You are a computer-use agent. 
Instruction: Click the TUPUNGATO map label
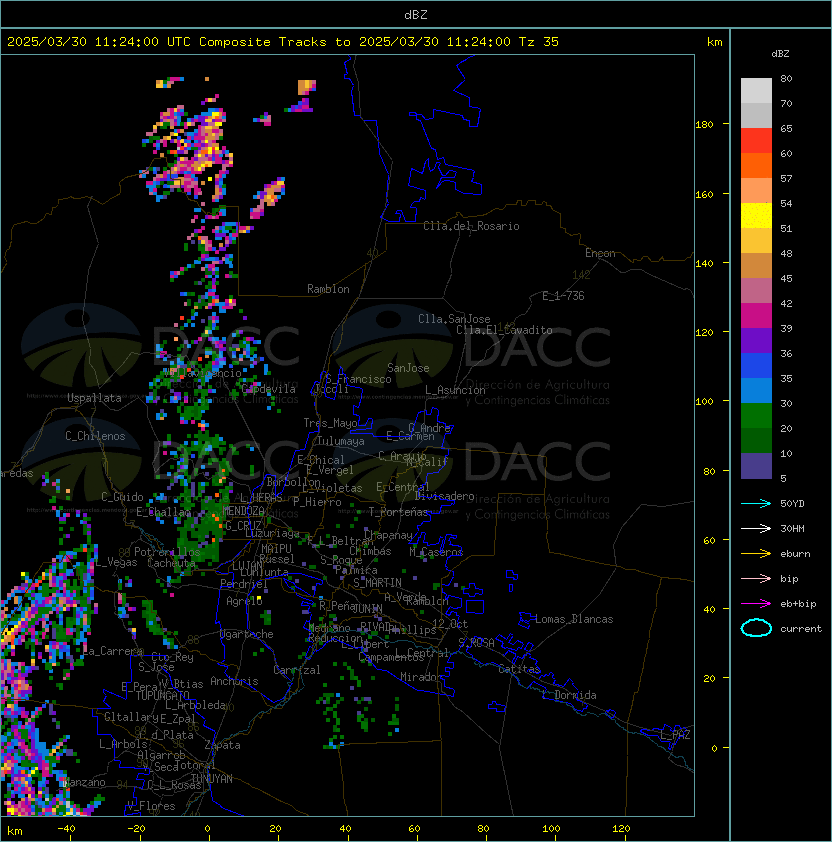(x=162, y=695)
